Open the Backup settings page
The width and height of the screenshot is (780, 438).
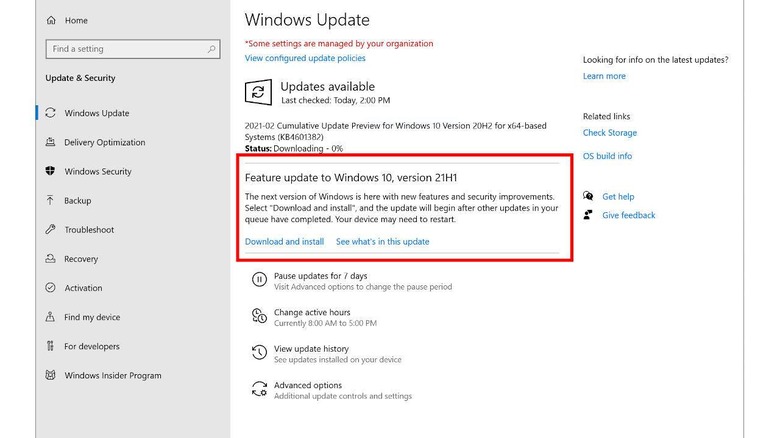coord(78,201)
